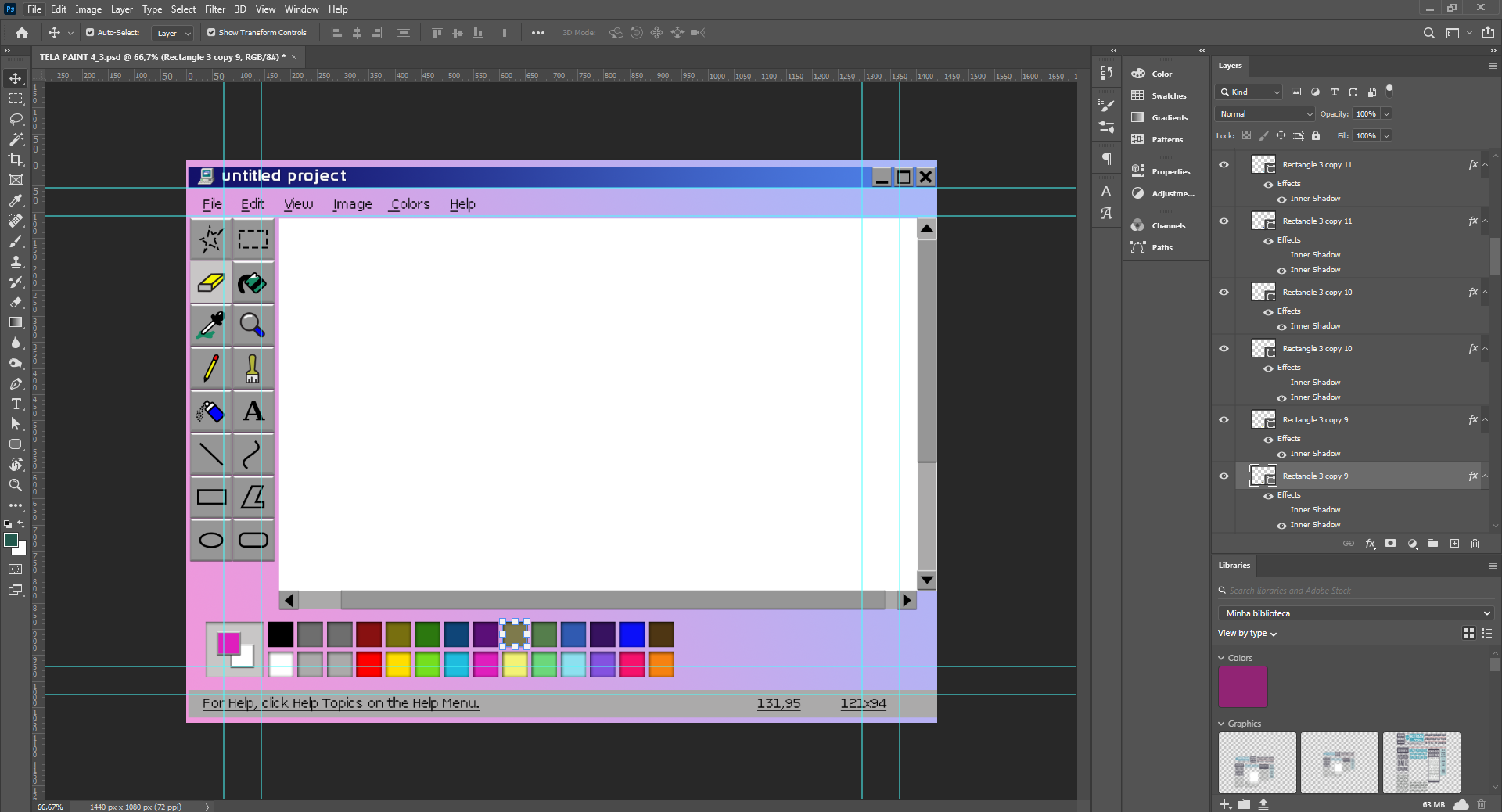This screenshot has height=812, width=1502.
Task: Select the Clone Stamp tool
Action: 16,261
